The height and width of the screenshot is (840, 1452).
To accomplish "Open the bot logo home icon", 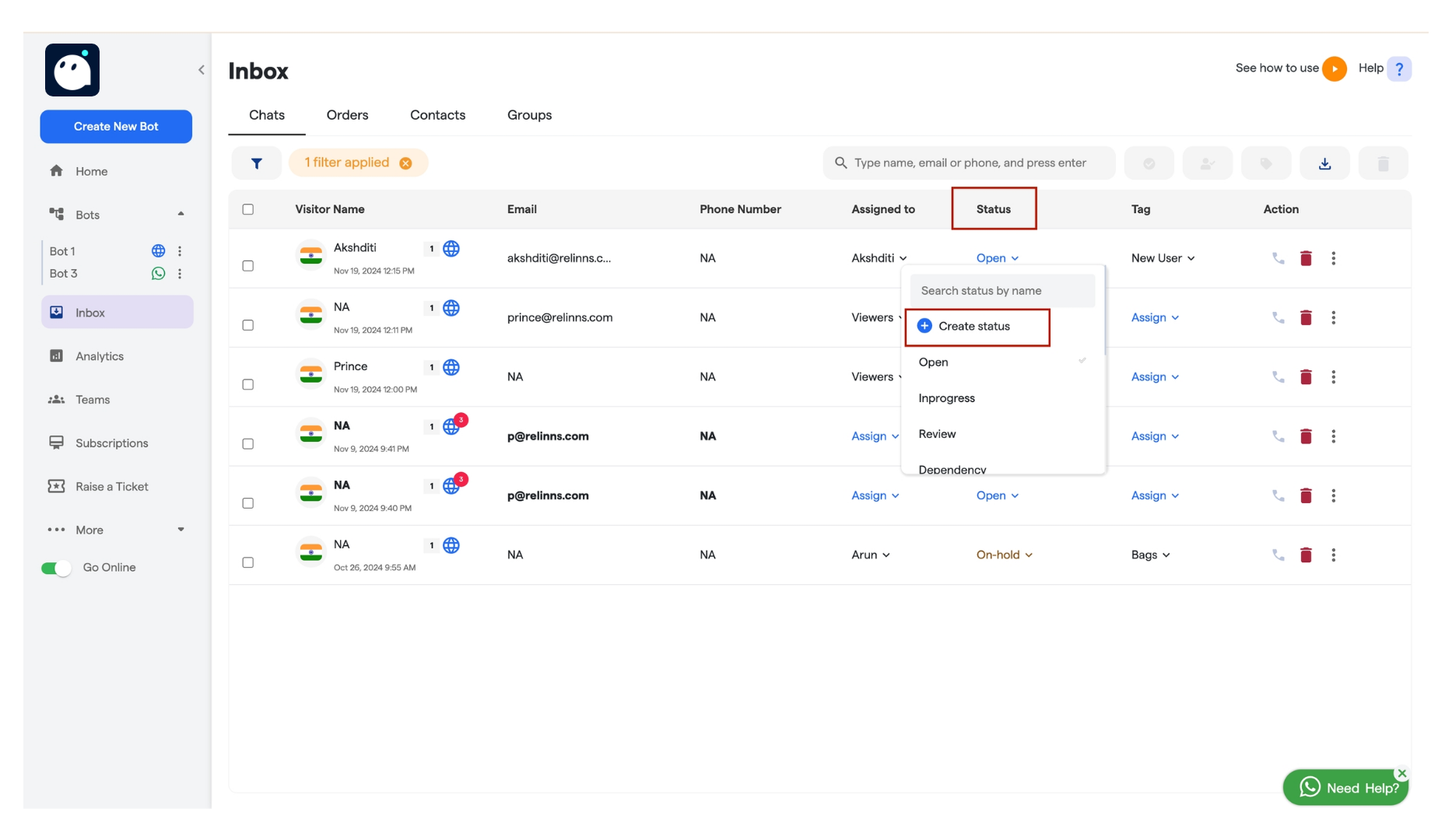I will pos(72,70).
